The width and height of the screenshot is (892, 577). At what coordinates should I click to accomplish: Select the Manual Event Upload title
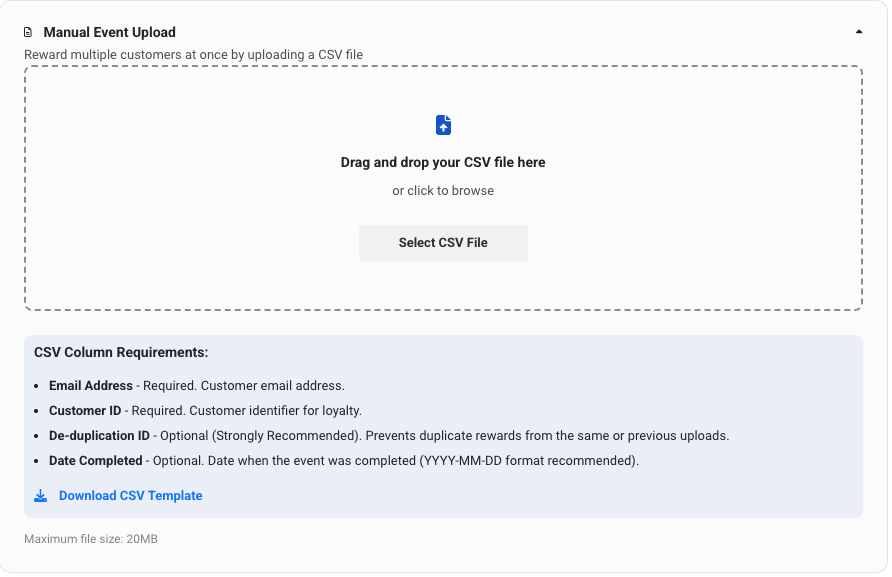(109, 33)
